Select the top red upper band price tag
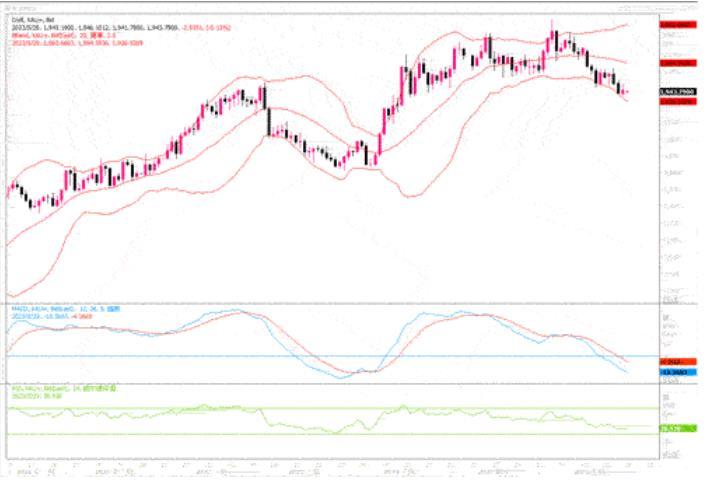The height and width of the screenshot is (481, 707). click(x=677, y=24)
